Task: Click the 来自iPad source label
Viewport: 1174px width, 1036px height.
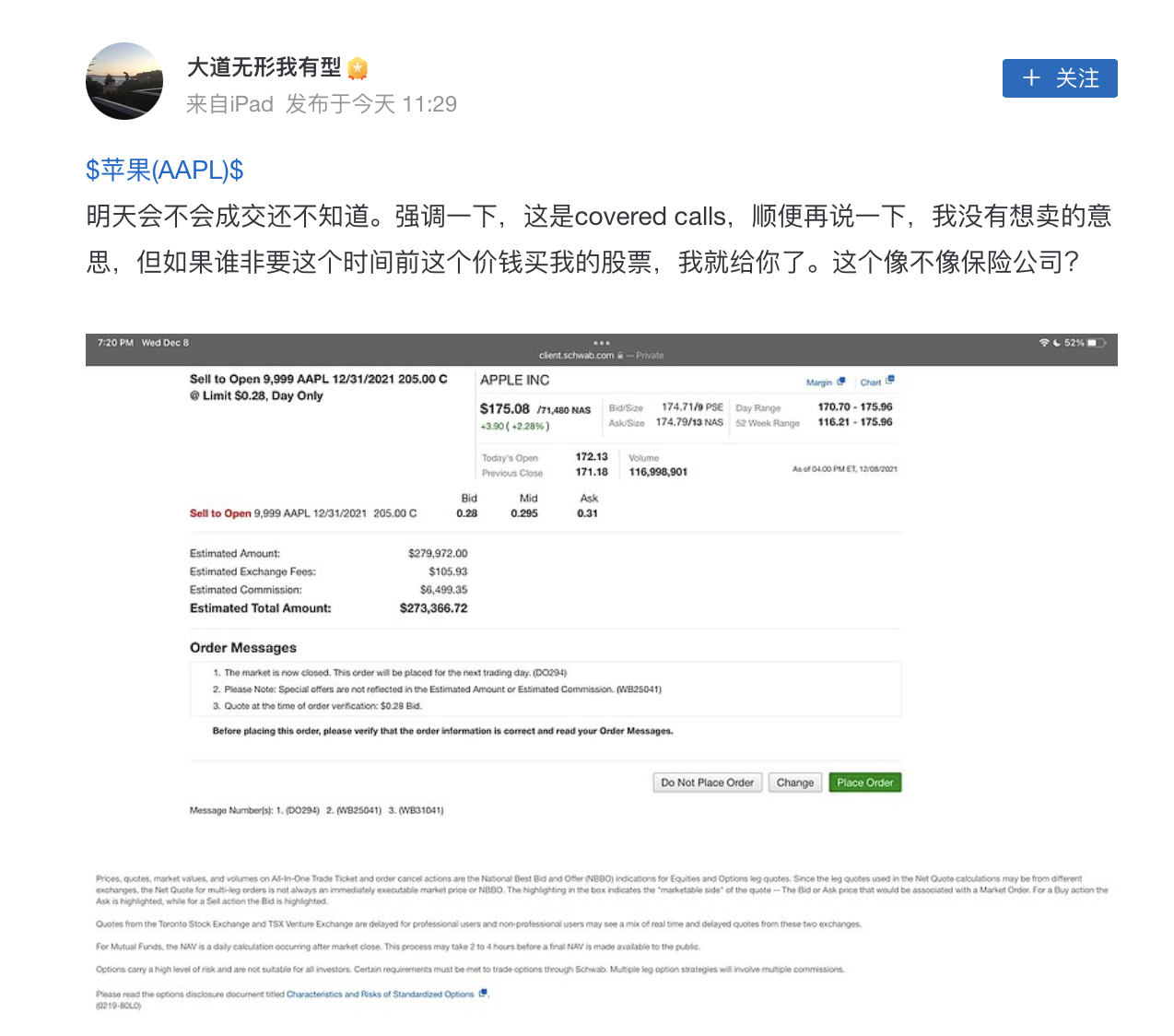Action: click(x=229, y=104)
